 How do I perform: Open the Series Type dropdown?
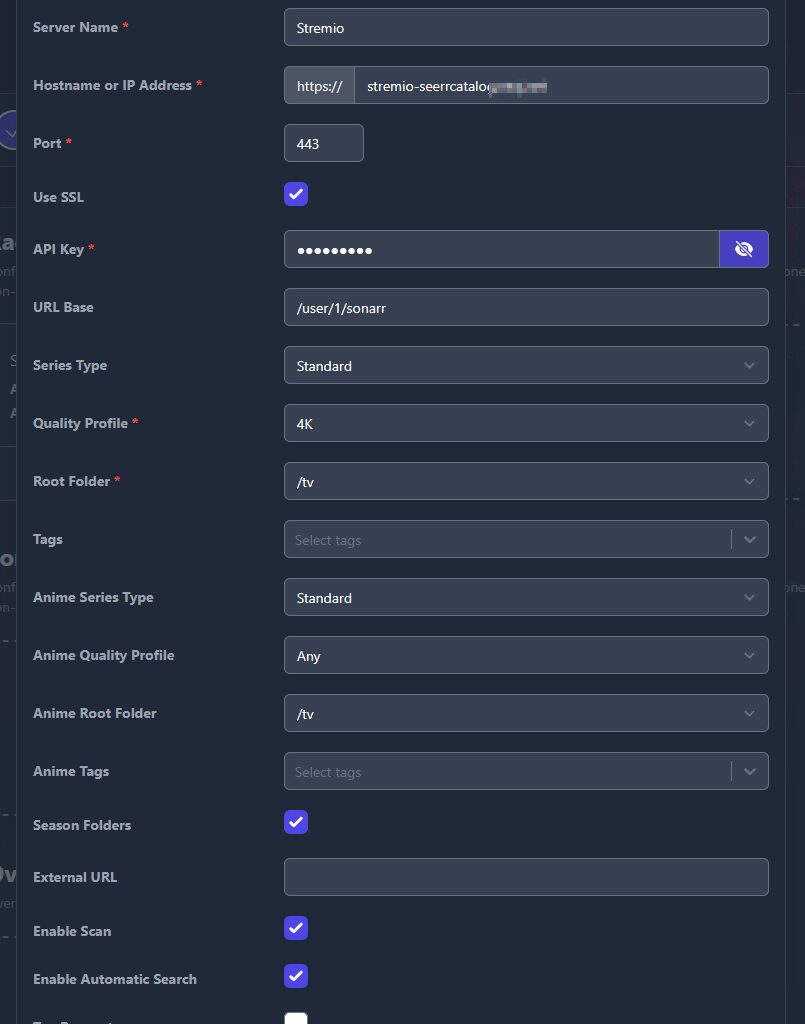coord(526,366)
